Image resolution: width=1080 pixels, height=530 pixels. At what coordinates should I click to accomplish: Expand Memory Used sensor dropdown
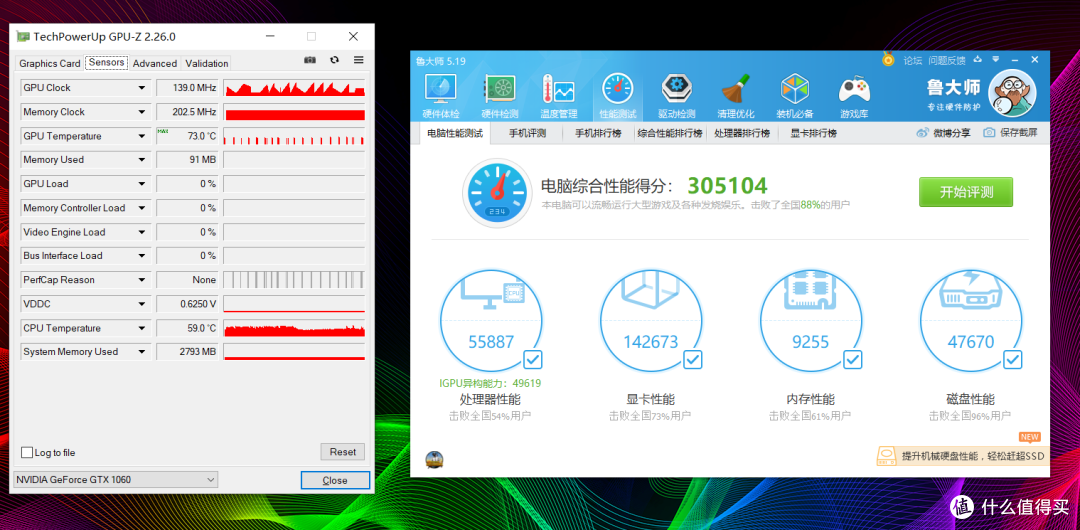click(142, 160)
